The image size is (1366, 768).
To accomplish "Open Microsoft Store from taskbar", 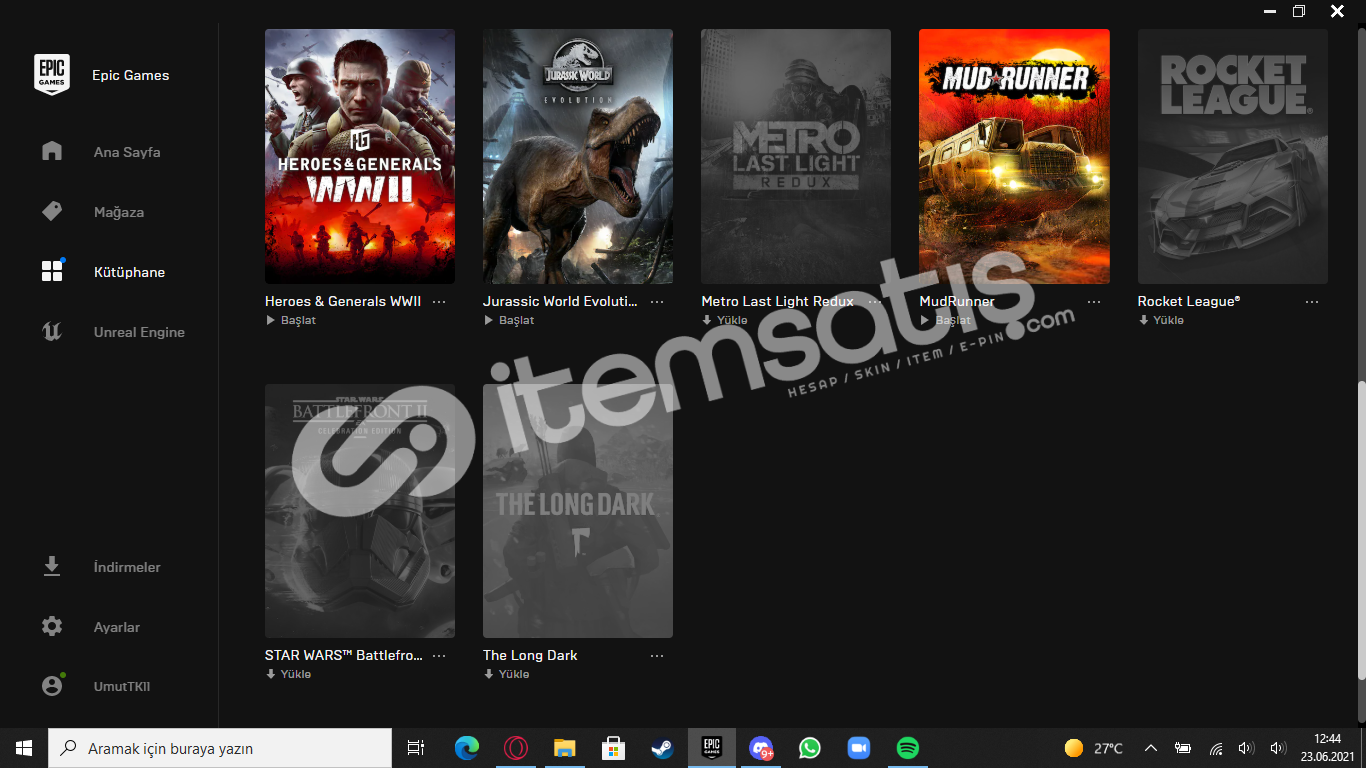I will (x=614, y=748).
